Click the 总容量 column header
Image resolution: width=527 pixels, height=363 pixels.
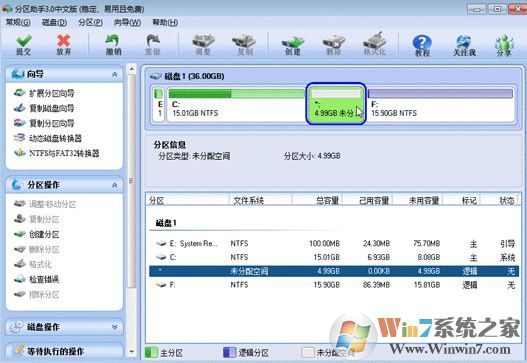click(317, 200)
